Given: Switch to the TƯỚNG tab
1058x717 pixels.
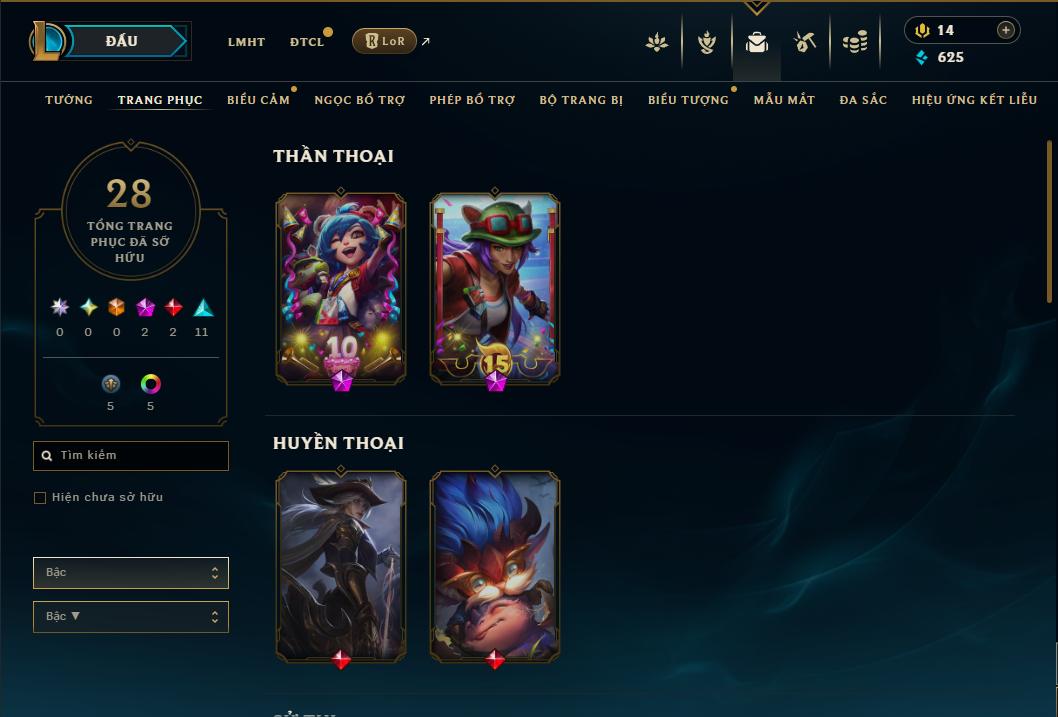Looking at the screenshot, I should coord(69,100).
